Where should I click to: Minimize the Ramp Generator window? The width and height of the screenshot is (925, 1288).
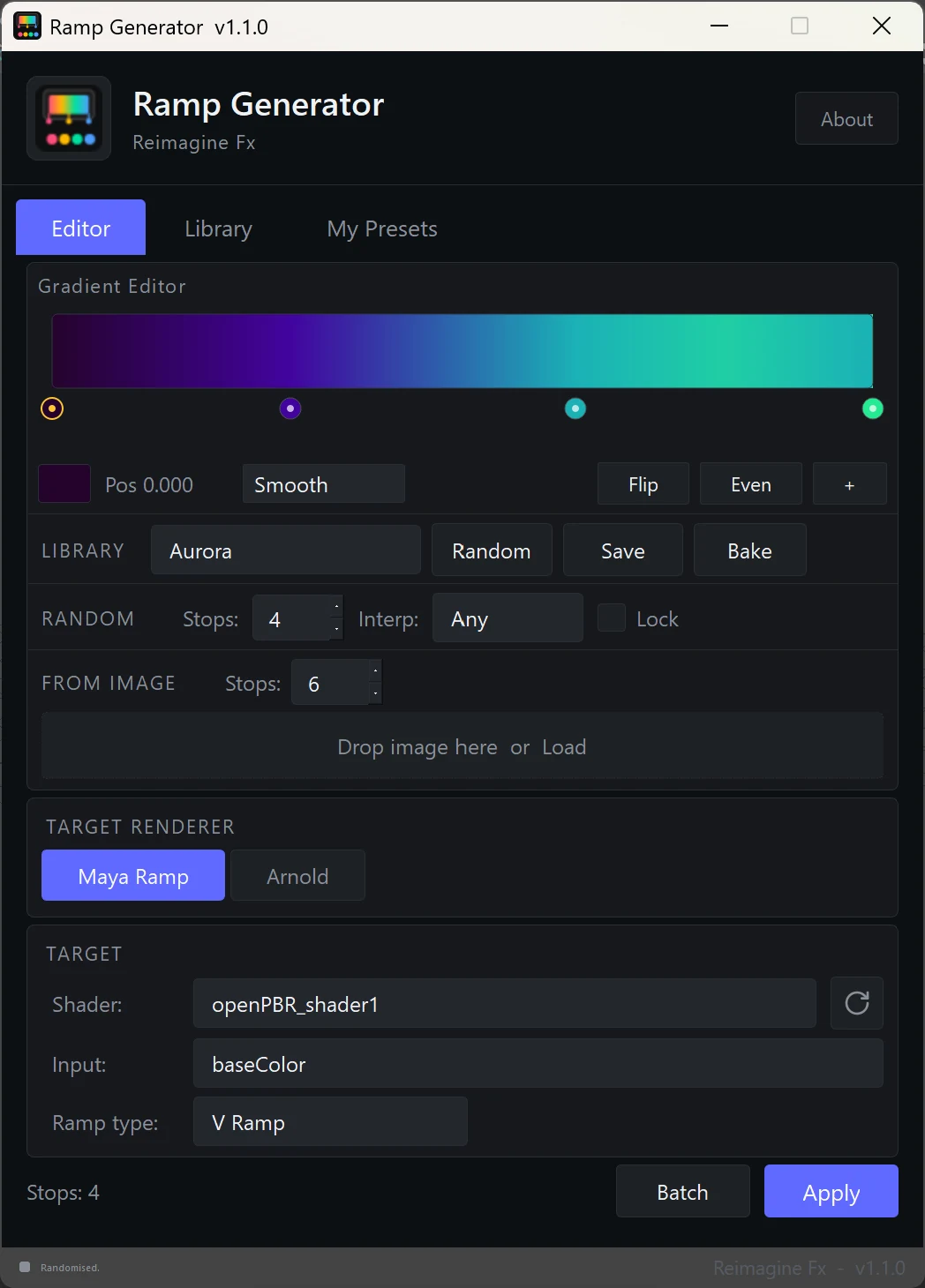coord(719,26)
